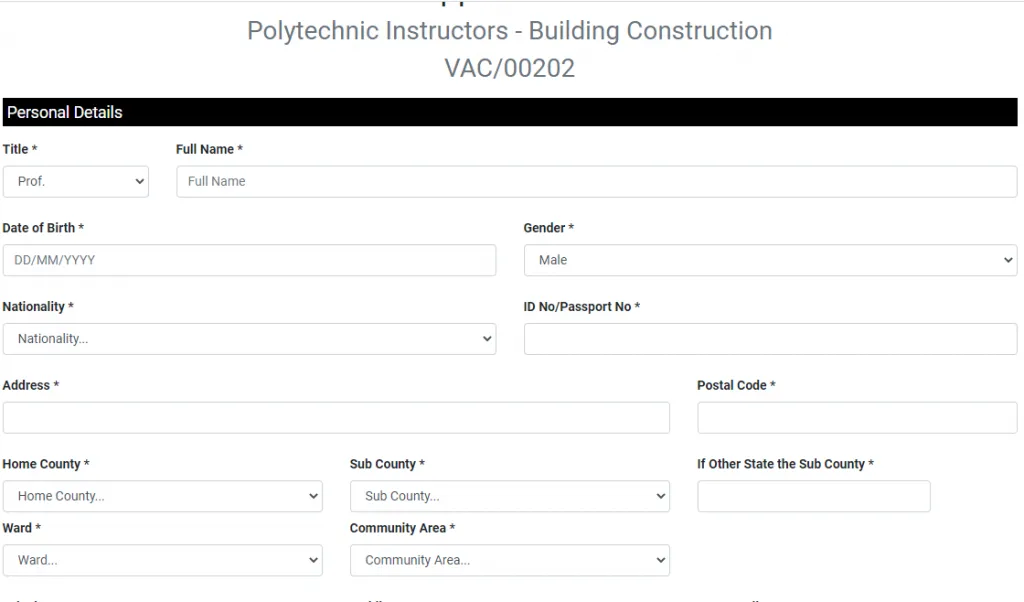Open the Sub County dropdown list
Viewport: 1024px width, 602px height.
[509, 497]
